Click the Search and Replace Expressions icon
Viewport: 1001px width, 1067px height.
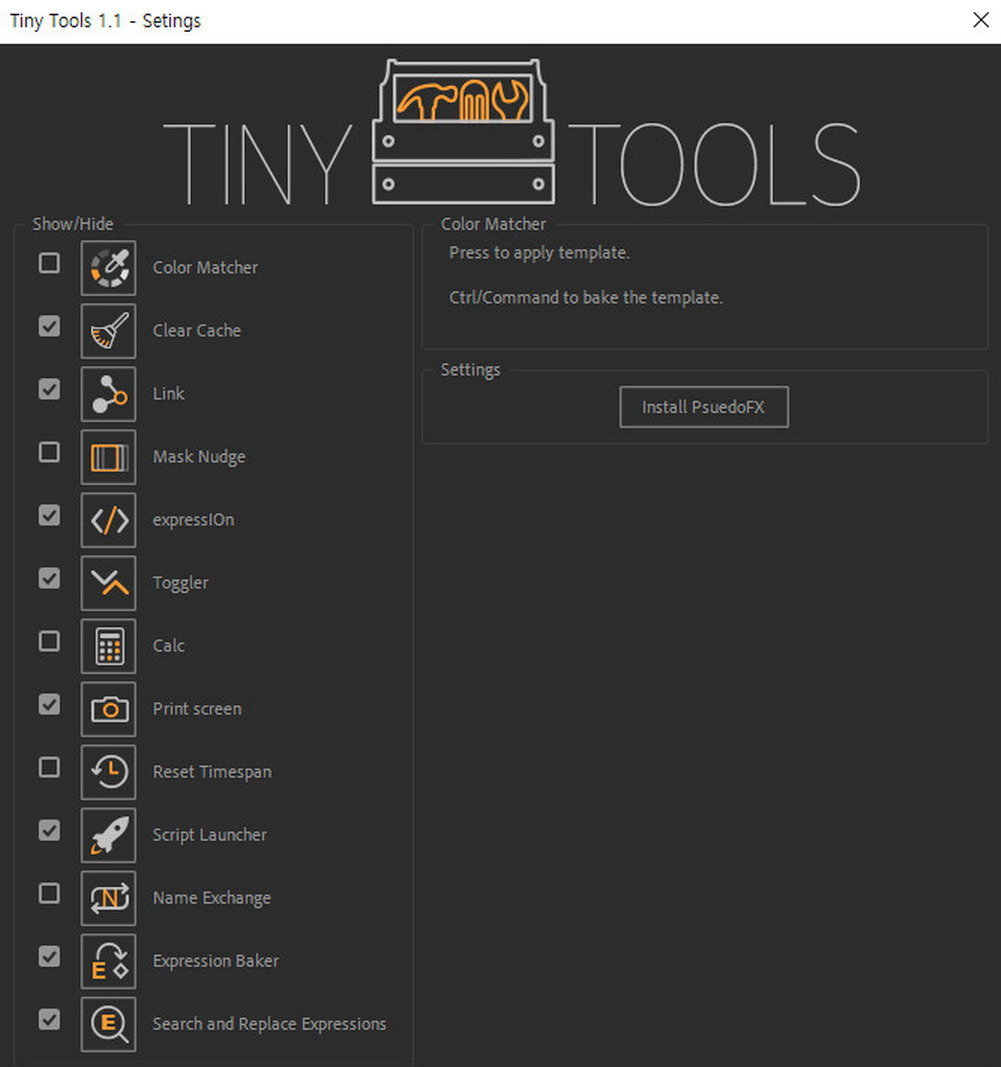pyautogui.click(x=108, y=1024)
